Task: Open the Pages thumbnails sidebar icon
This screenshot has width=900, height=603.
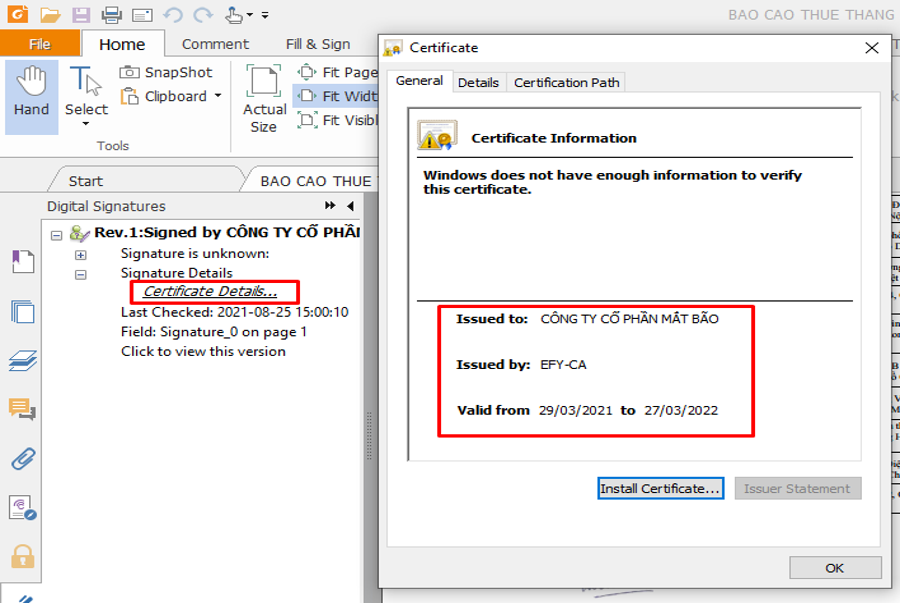Action: pyautogui.click(x=23, y=312)
